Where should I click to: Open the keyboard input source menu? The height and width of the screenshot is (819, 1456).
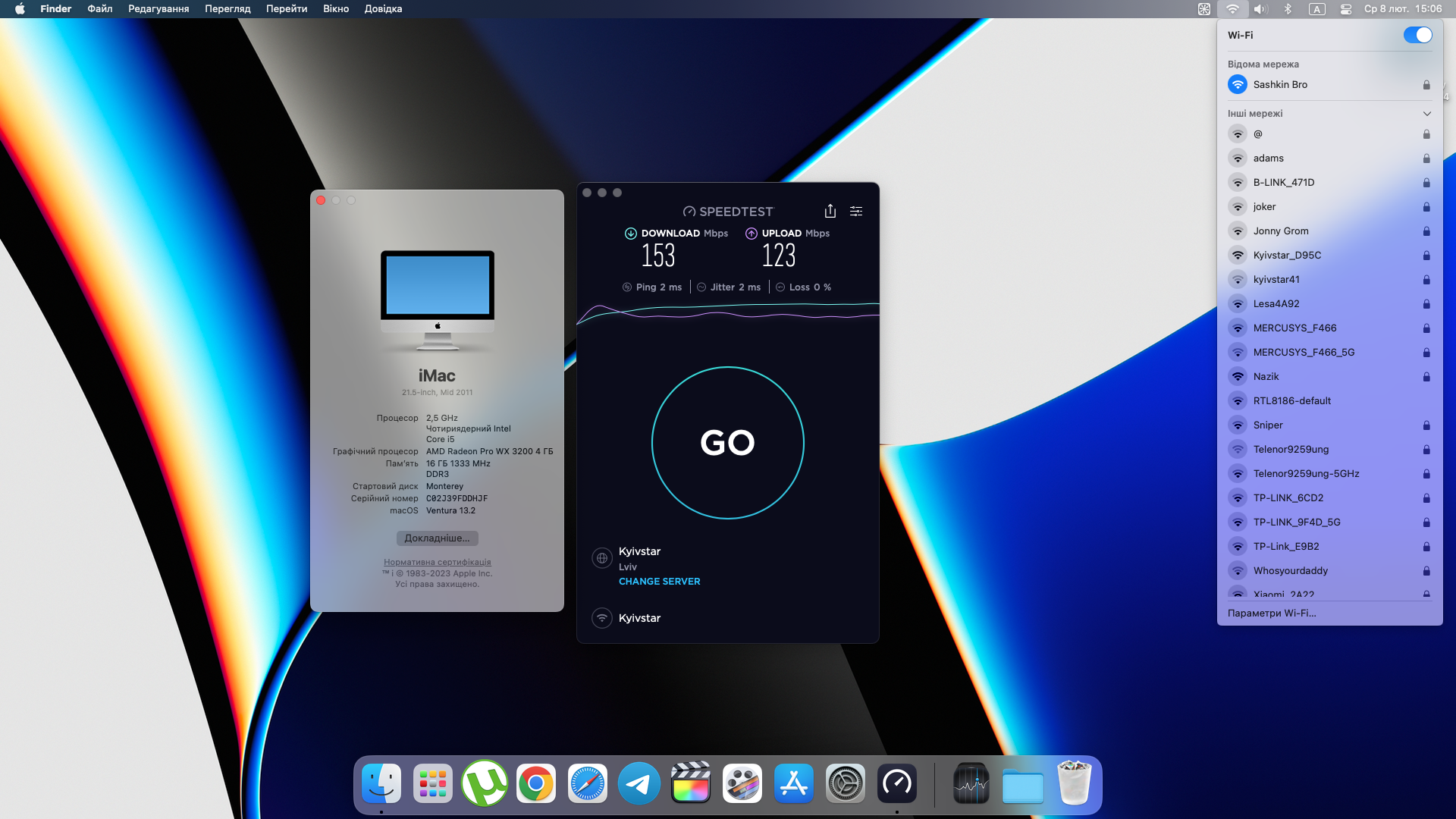click(x=1317, y=9)
